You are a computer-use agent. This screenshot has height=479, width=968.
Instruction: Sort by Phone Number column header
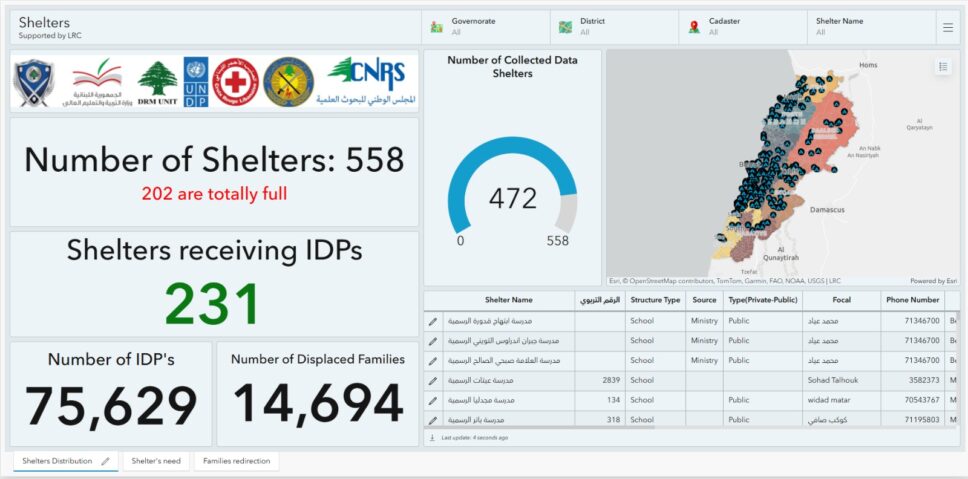coord(912,300)
